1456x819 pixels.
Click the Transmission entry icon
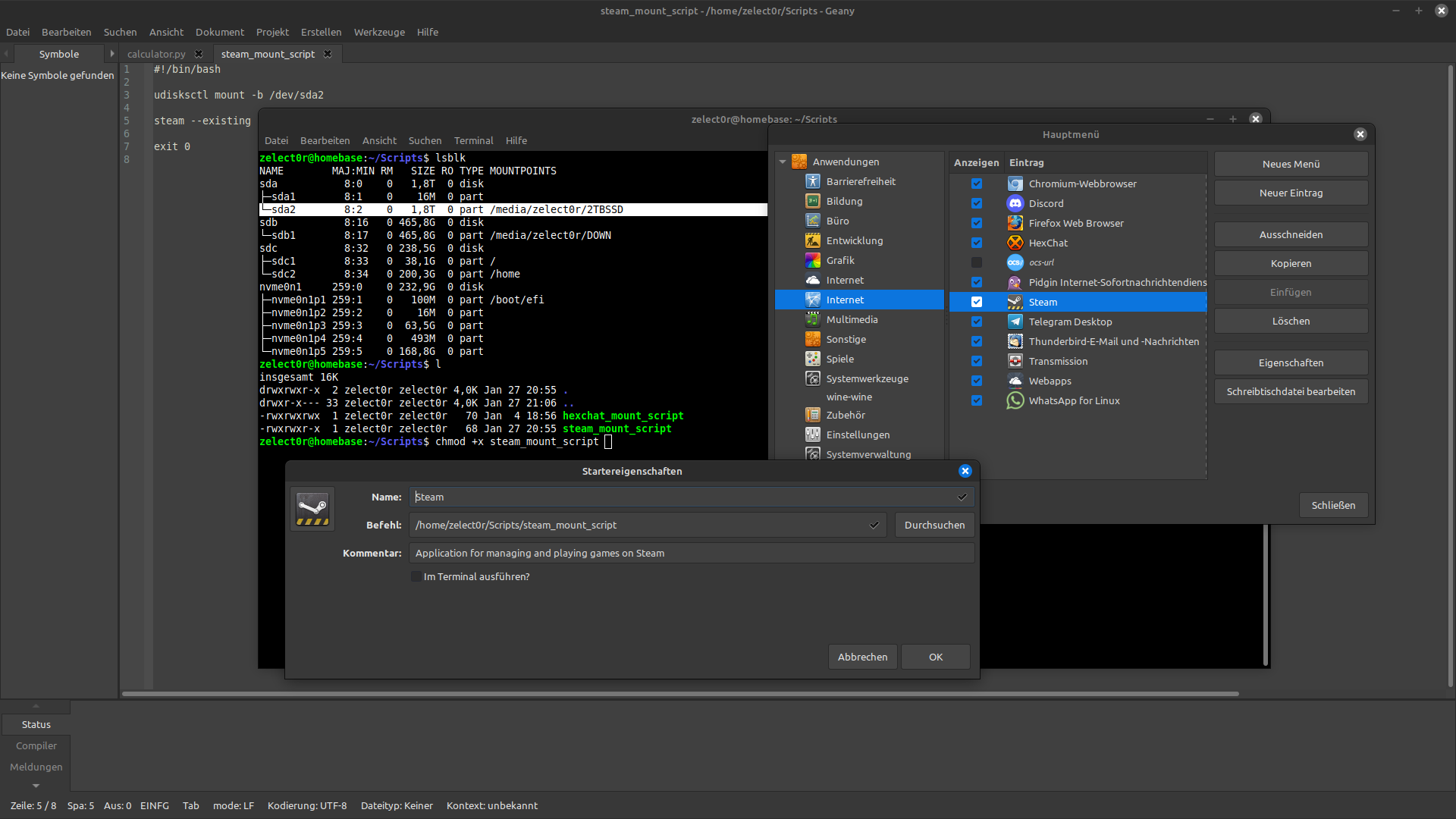pos(1015,361)
